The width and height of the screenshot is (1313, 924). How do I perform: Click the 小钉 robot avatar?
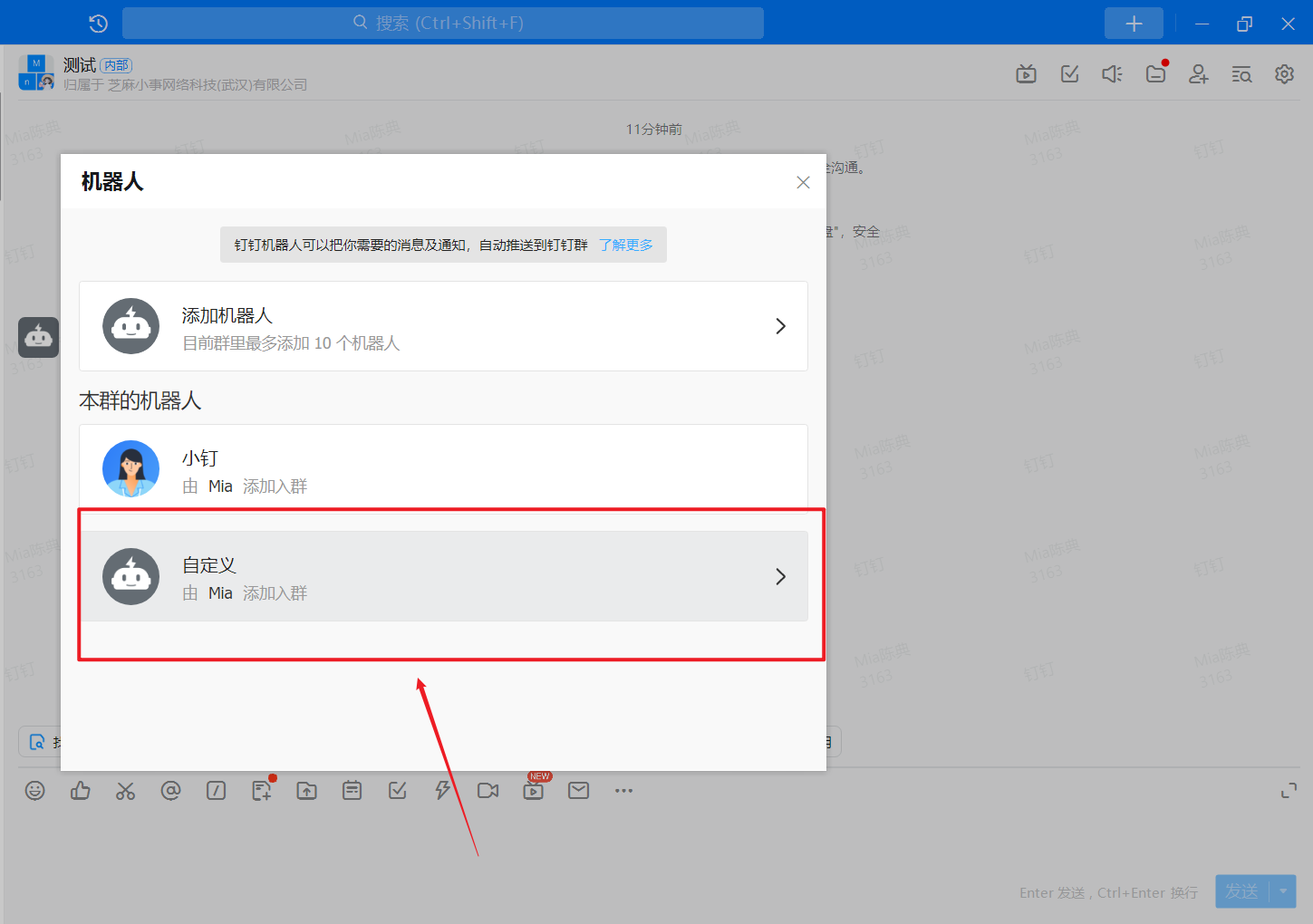tap(131, 469)
